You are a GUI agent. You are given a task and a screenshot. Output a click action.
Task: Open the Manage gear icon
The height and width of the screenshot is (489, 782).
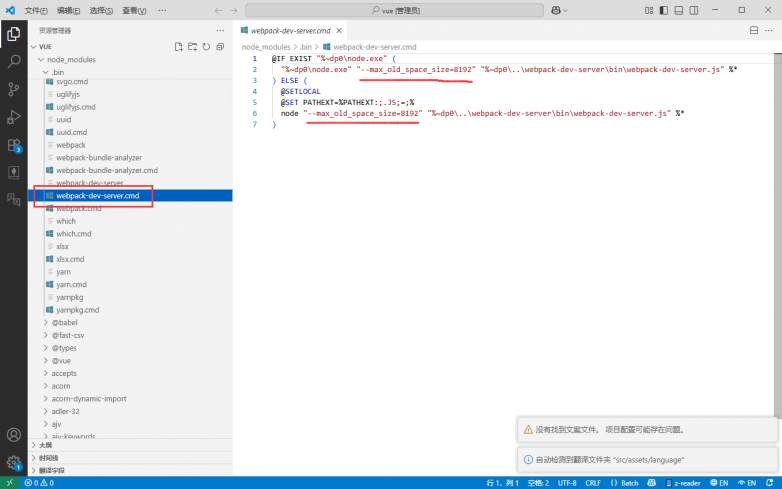pos(14,462)
